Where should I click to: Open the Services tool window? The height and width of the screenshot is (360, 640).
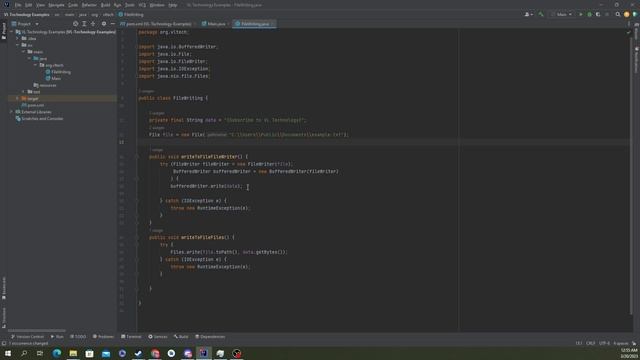[158, 337]
